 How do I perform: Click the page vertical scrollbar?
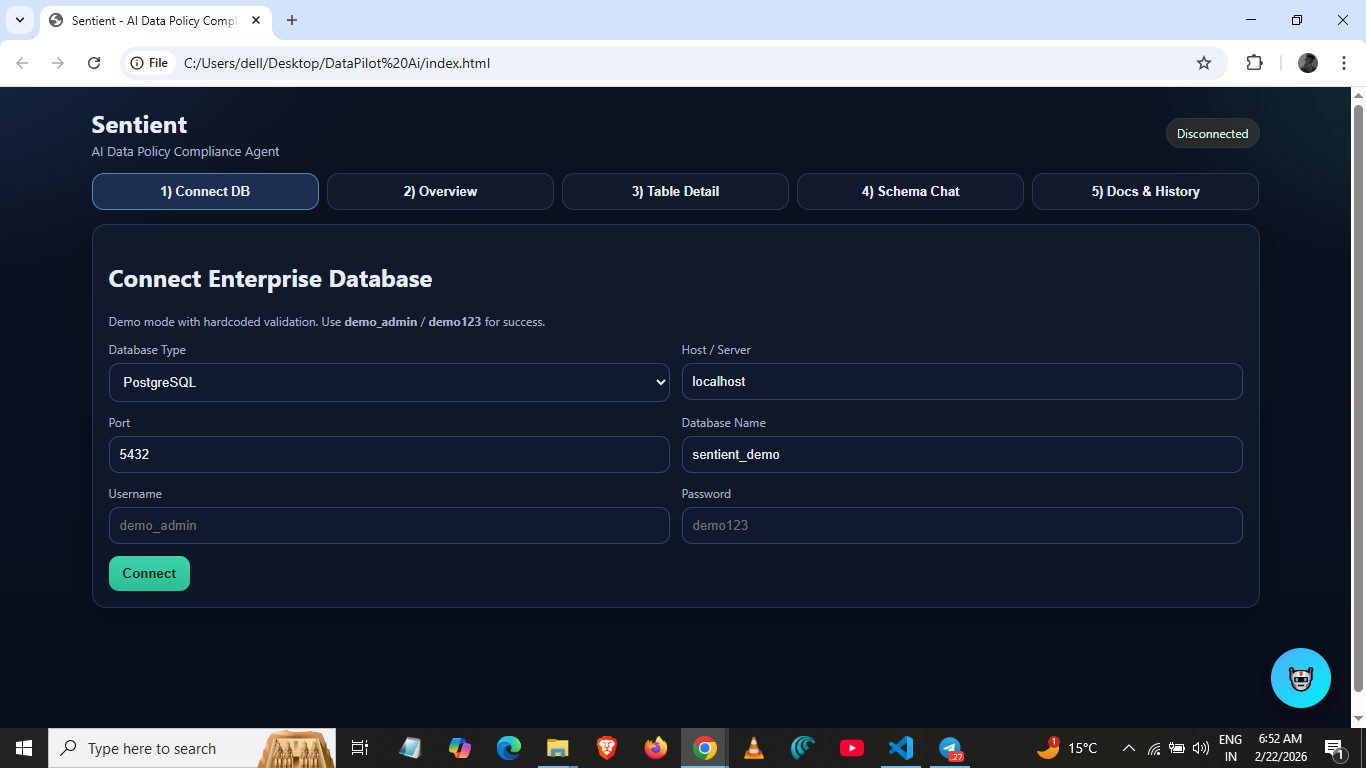coord(1358,398)
